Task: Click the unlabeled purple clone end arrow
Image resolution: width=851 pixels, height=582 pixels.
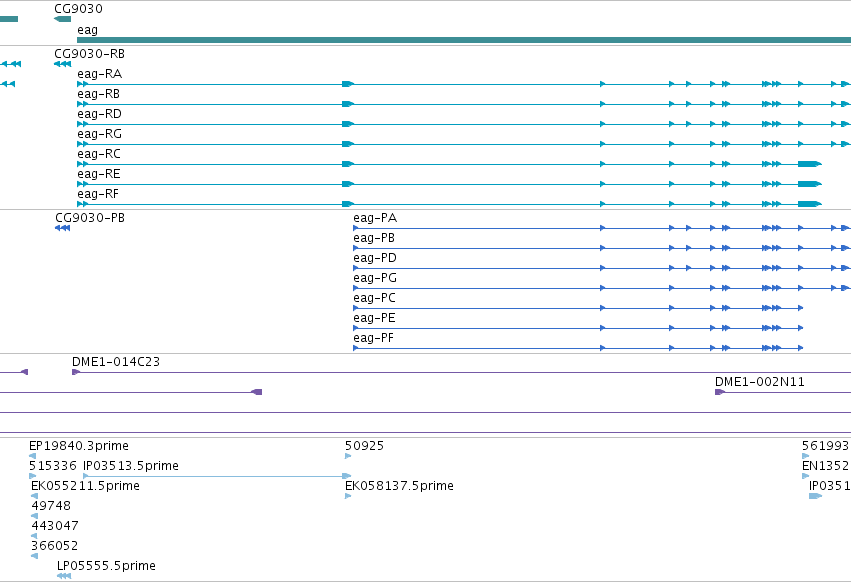Action: pos(257,392)
